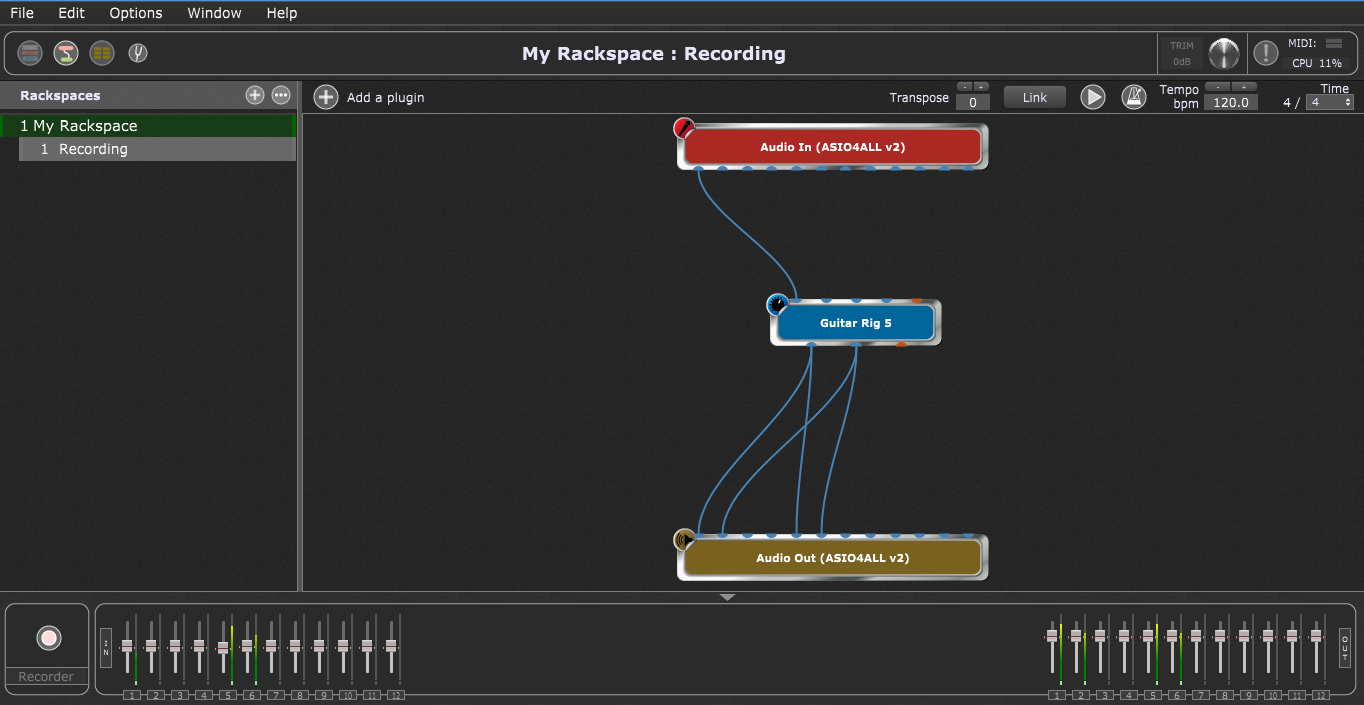This screenshot has width=1364, height=705.
Task: Click the CPU 11% readout
Action: click(x=1316, y=63)
